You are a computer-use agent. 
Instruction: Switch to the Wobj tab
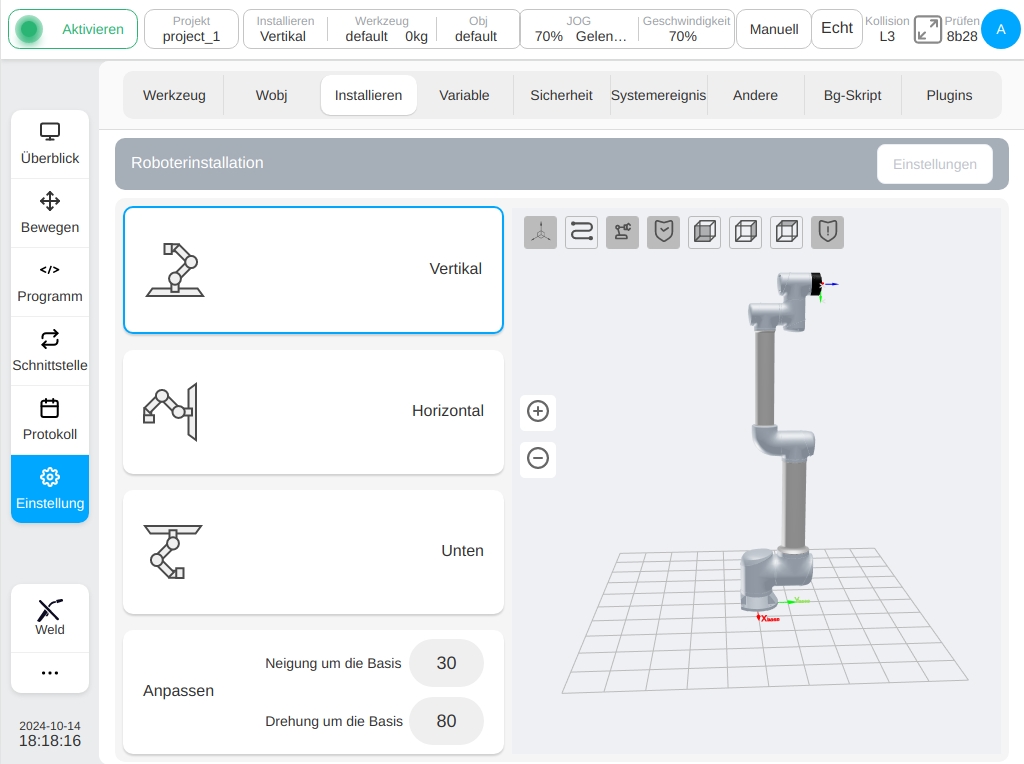[x=271, y=95]
